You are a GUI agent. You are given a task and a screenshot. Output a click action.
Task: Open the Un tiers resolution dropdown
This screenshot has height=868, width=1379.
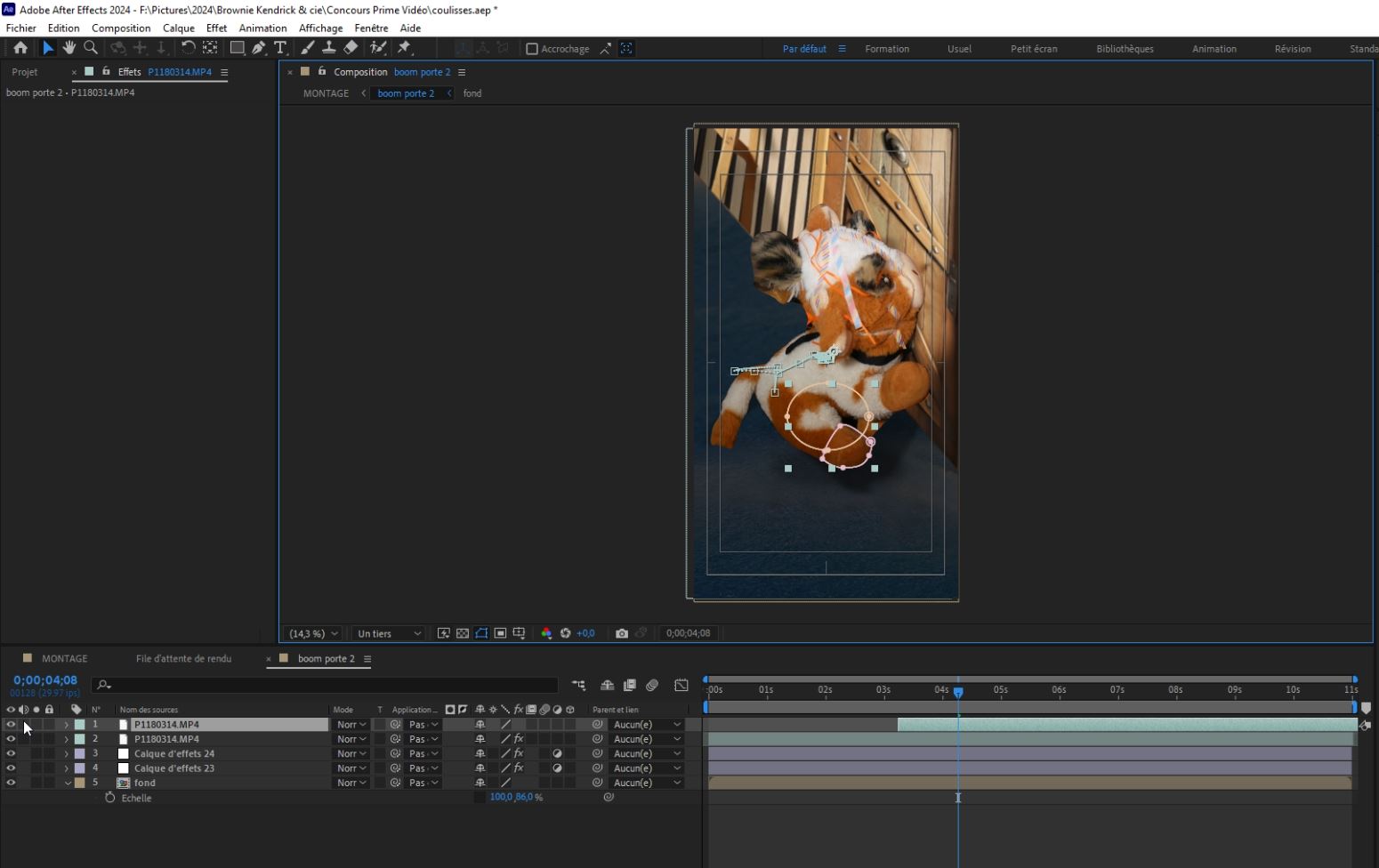(x=389, y=633)
